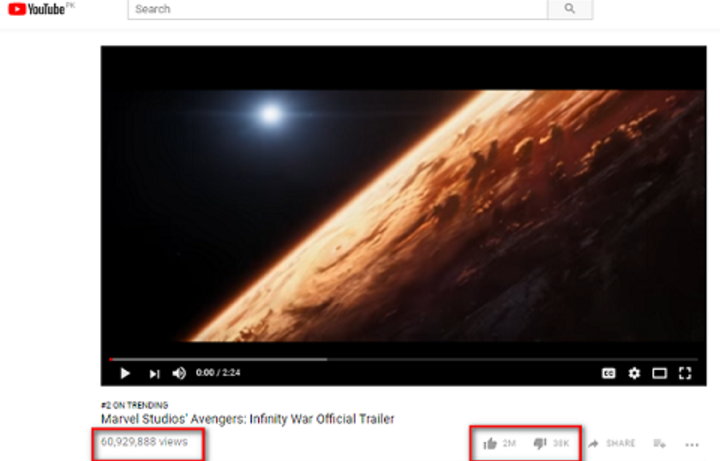
Task: Open the add to playlist menu
Action: pos(659,444)
